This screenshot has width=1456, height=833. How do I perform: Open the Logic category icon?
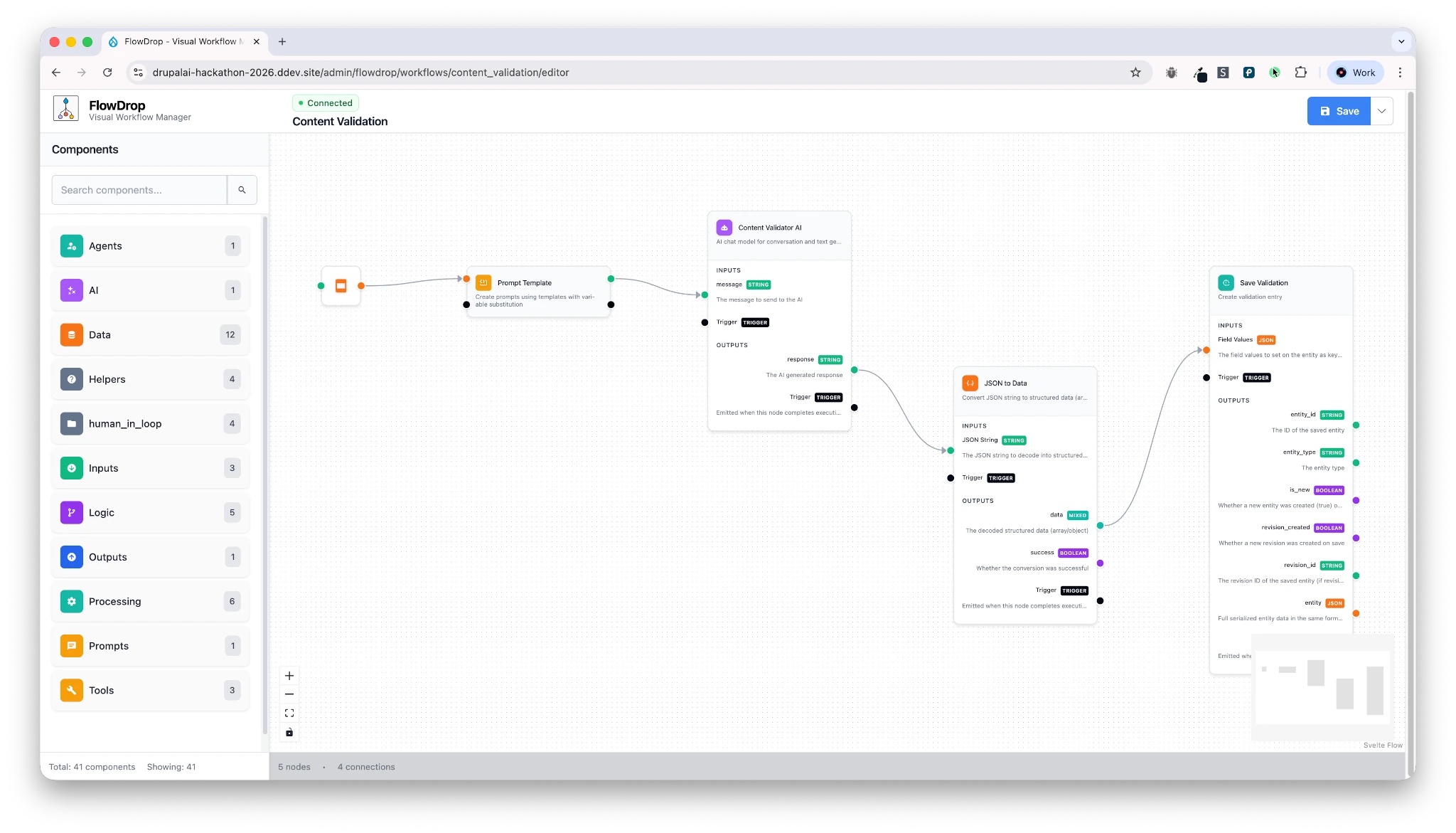[72, 512]
